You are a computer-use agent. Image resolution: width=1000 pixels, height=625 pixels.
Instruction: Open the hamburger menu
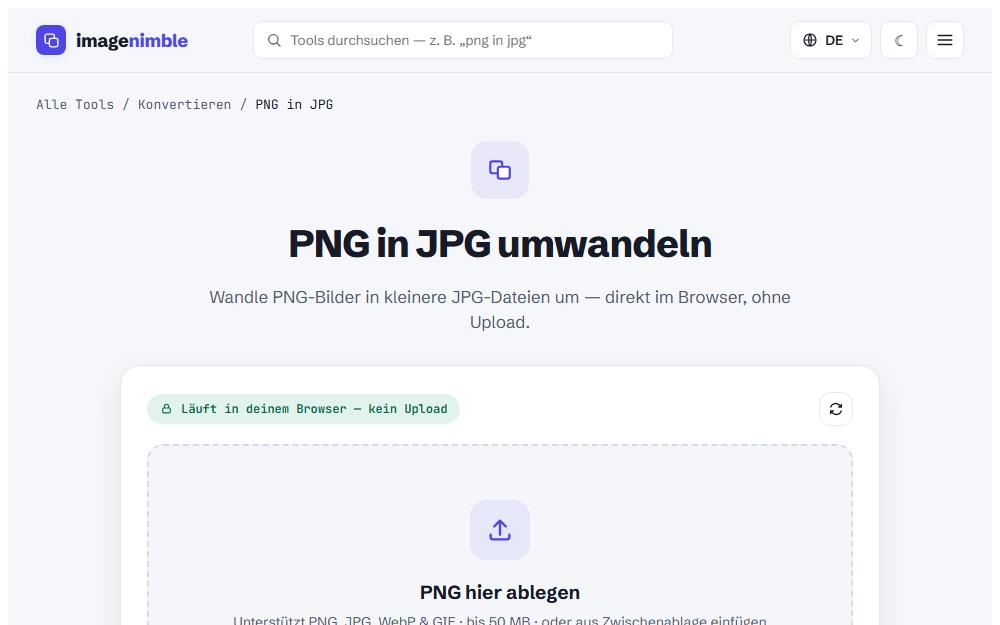tap(945, 40)
